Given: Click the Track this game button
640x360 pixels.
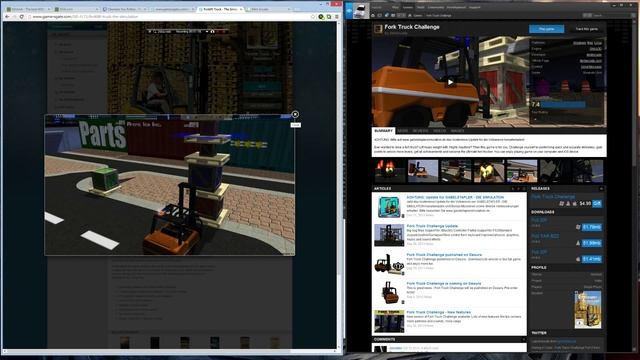Looking at the screenshot, I should [587, 29].
